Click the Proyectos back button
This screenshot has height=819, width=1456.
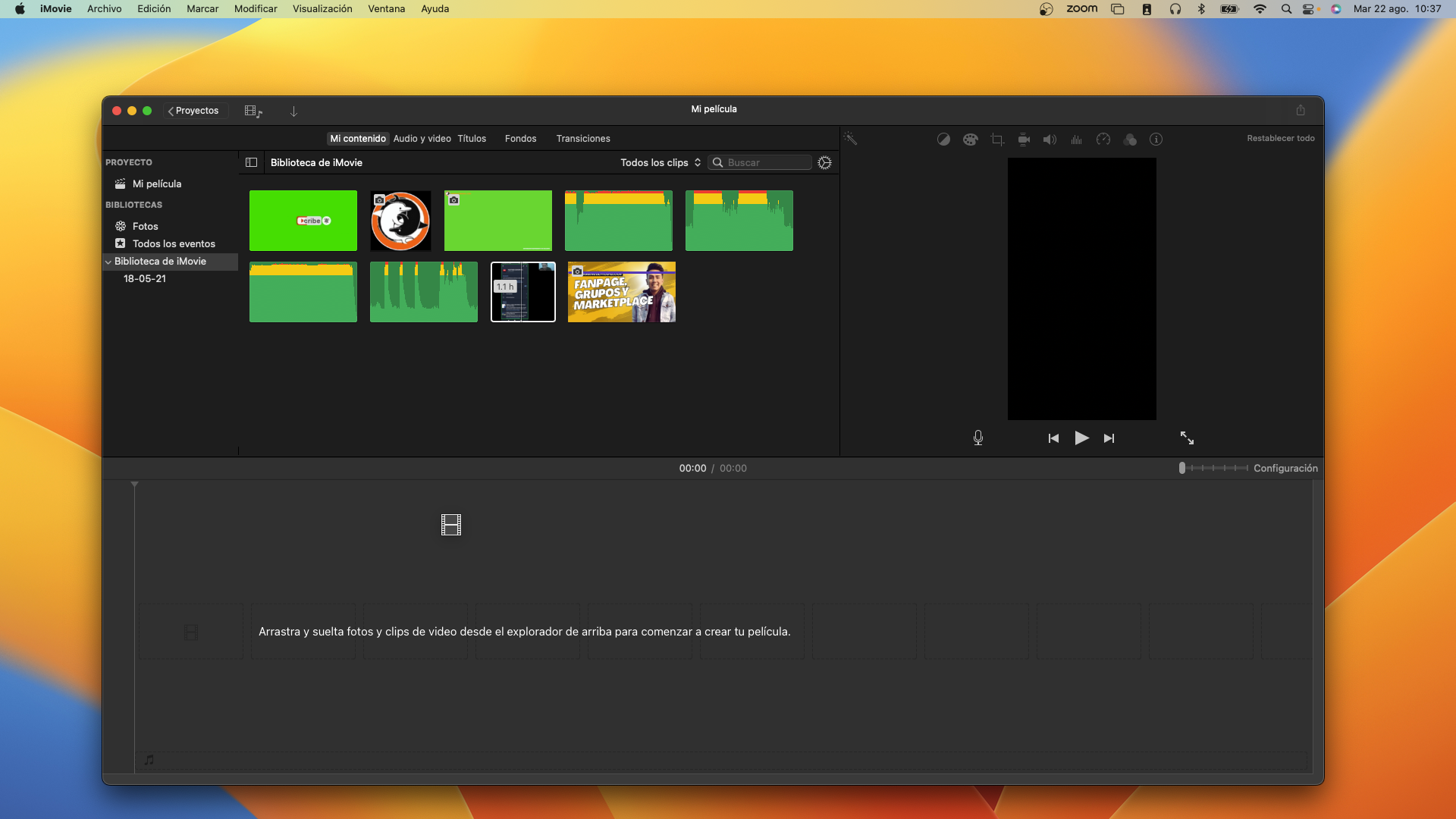point(194,111)
